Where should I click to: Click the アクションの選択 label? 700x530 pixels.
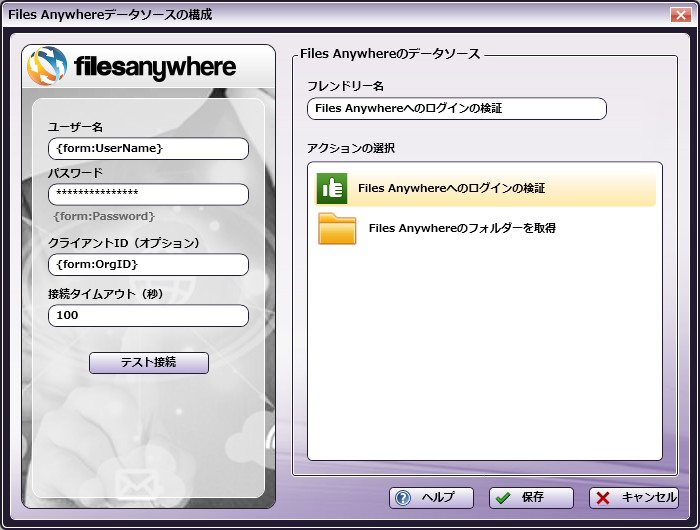(x=351, y=148)
